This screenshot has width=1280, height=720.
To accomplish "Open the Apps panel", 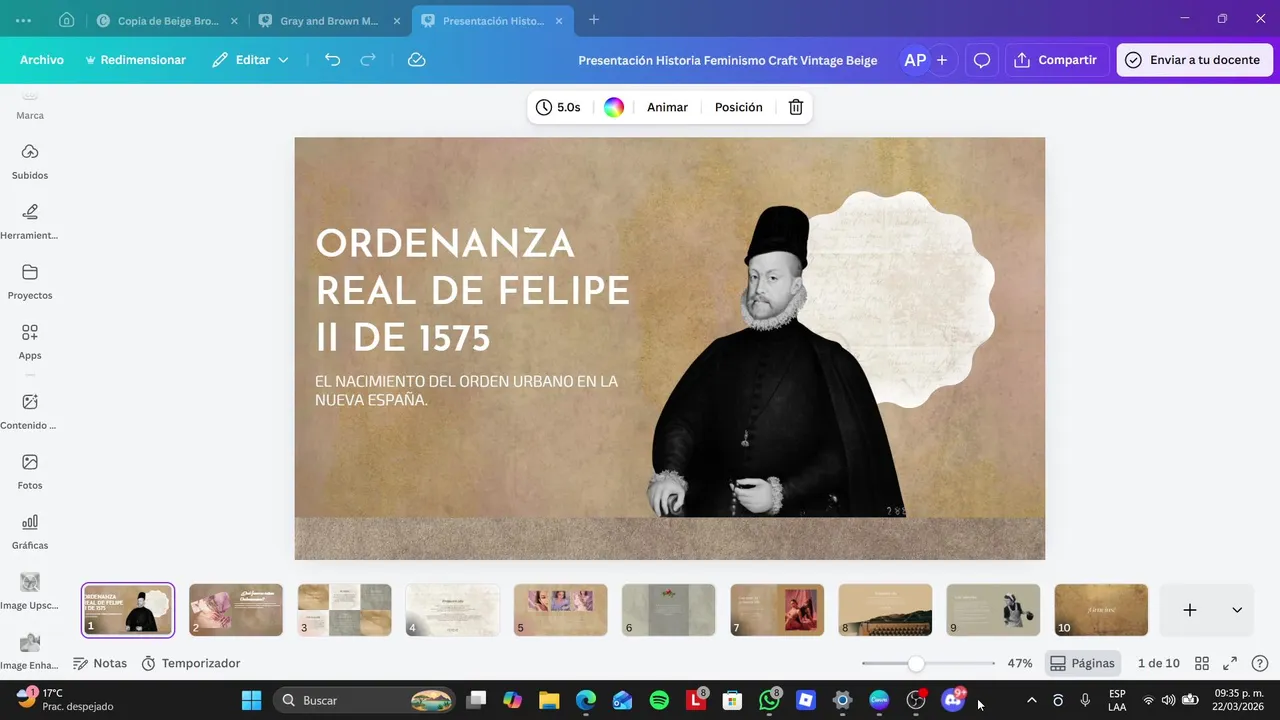I will pos(30,341).
